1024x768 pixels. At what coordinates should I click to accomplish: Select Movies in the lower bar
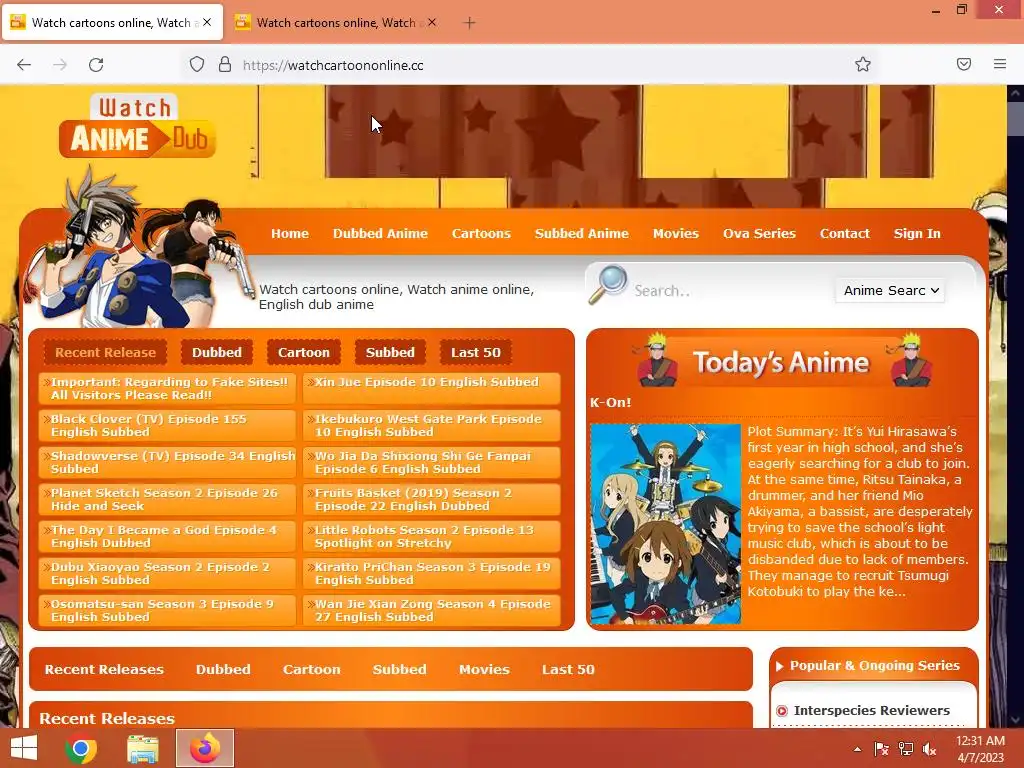pyautogui.click(x=484, y=669)
